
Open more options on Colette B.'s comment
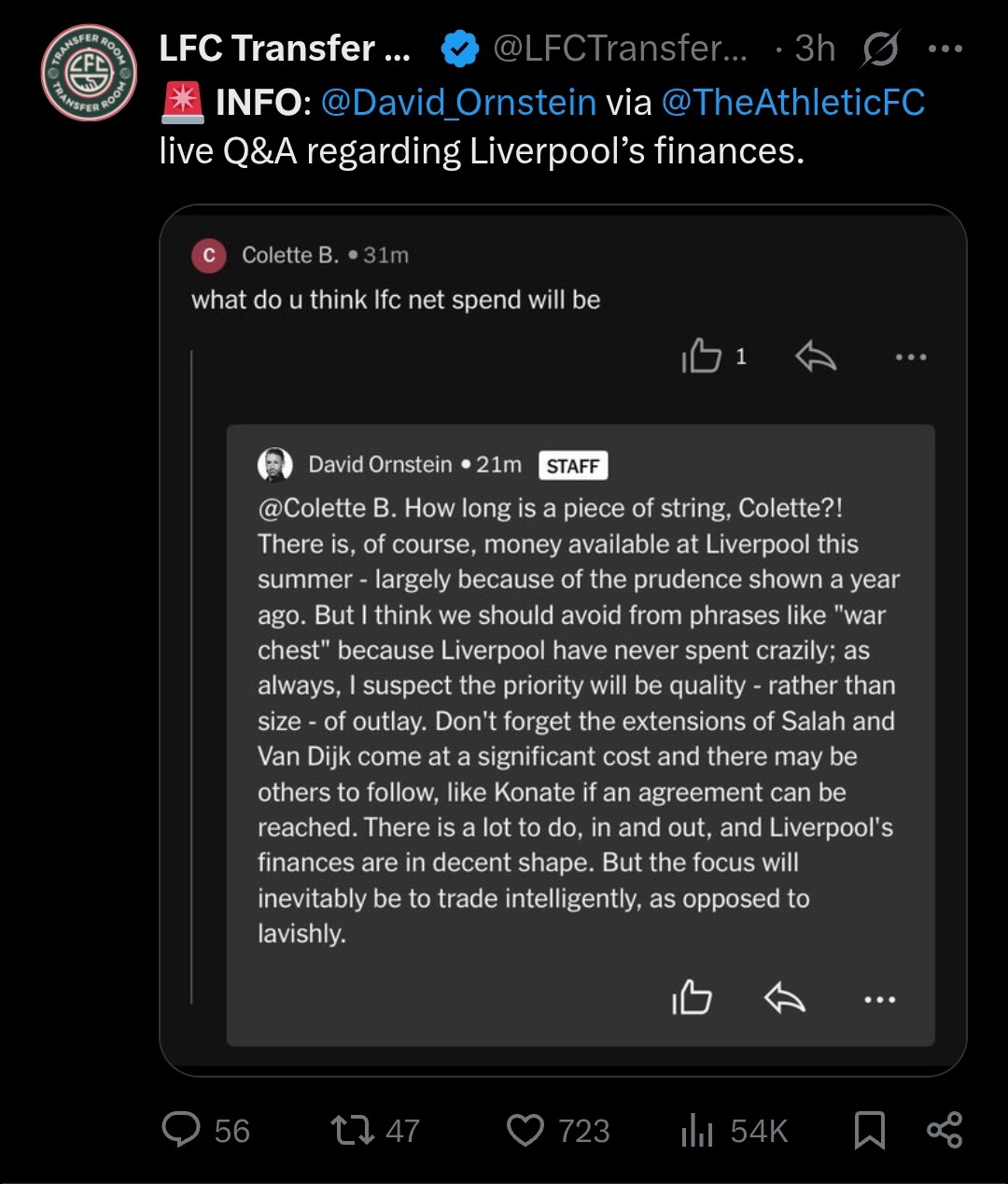point(910,357)
